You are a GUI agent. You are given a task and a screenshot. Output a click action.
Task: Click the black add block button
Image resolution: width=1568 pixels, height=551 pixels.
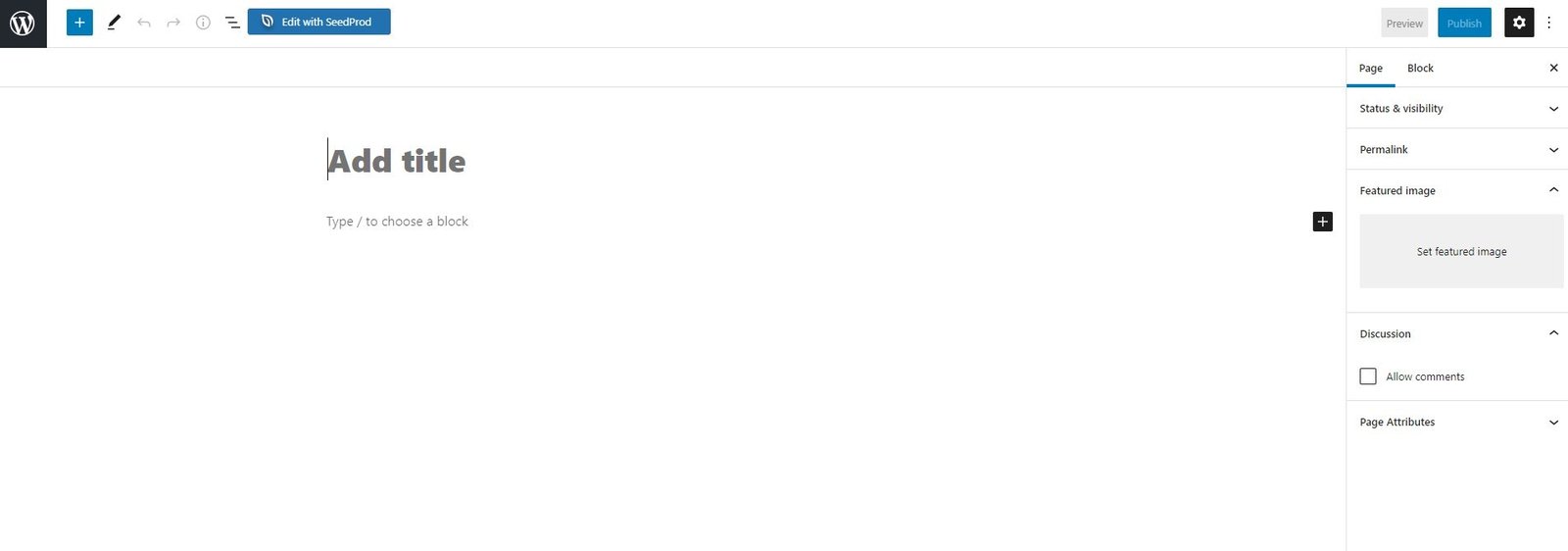(x=1322, y=222)
